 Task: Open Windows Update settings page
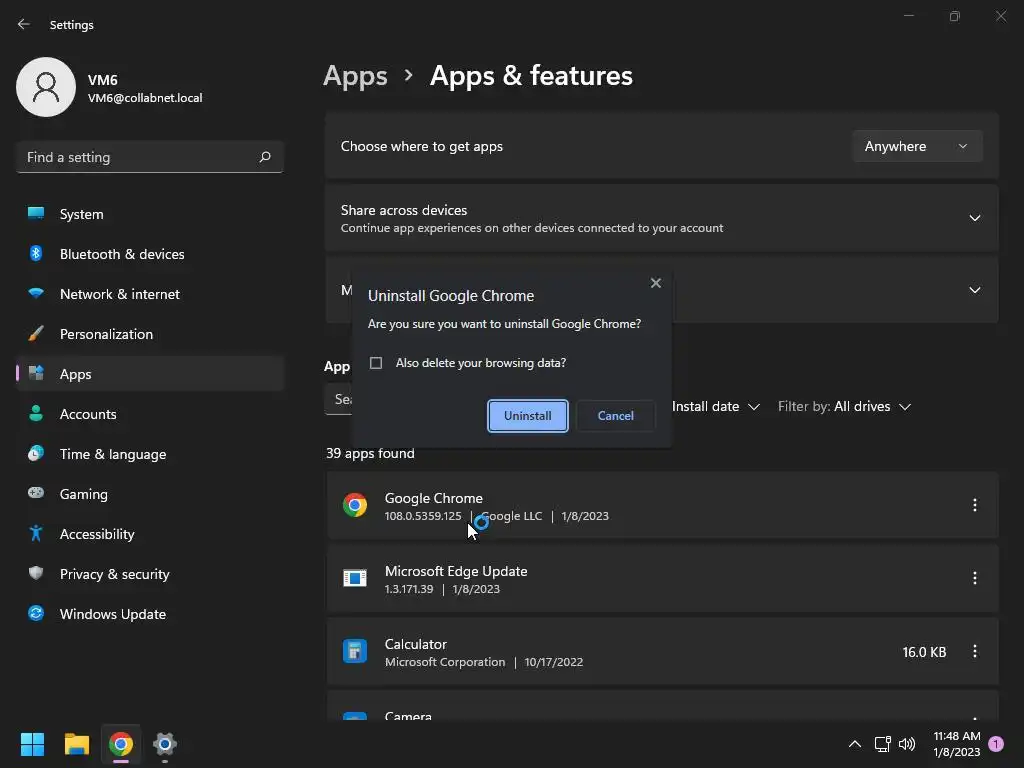coord(112,614)
